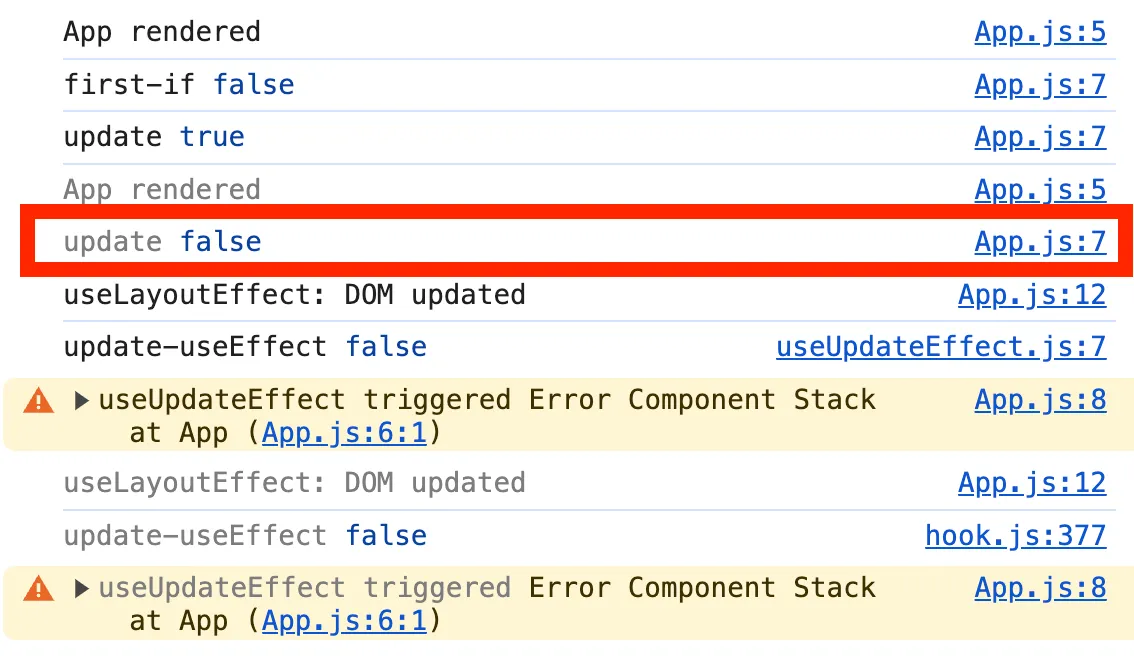
Task: Expand first 'useUpdateEffect triggered' warning triangle
Action: pos(82,400)
